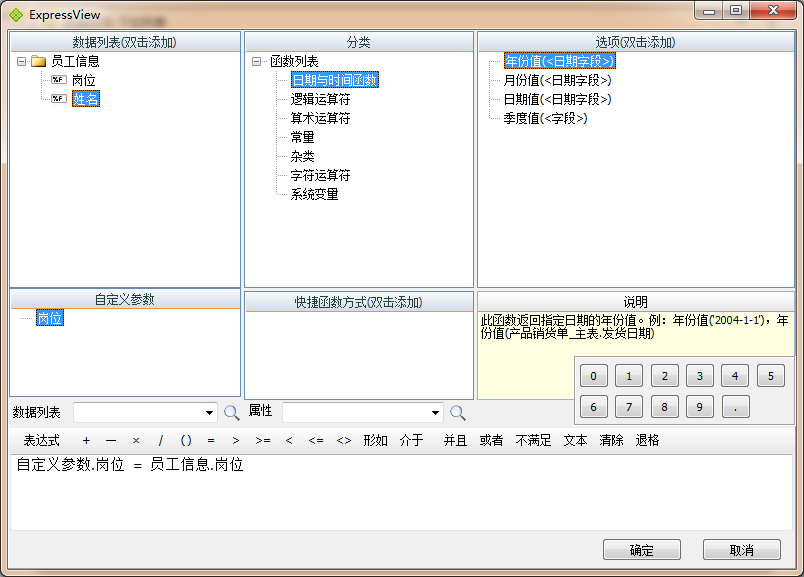This screenshot has height=577, width=804.
Task: Select 岗位 in 自定义参数 panel
Action: pyautogui.click(x=50, y=318)
